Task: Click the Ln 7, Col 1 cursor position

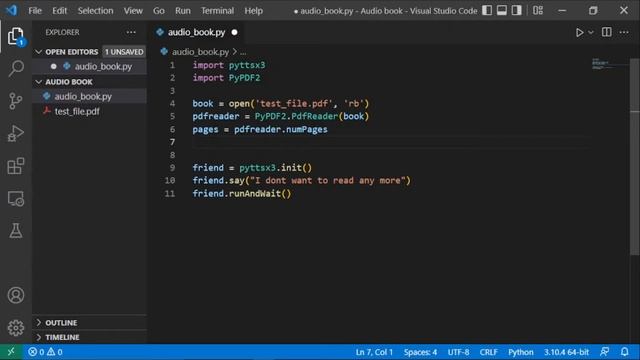Action: coord(374,352)
